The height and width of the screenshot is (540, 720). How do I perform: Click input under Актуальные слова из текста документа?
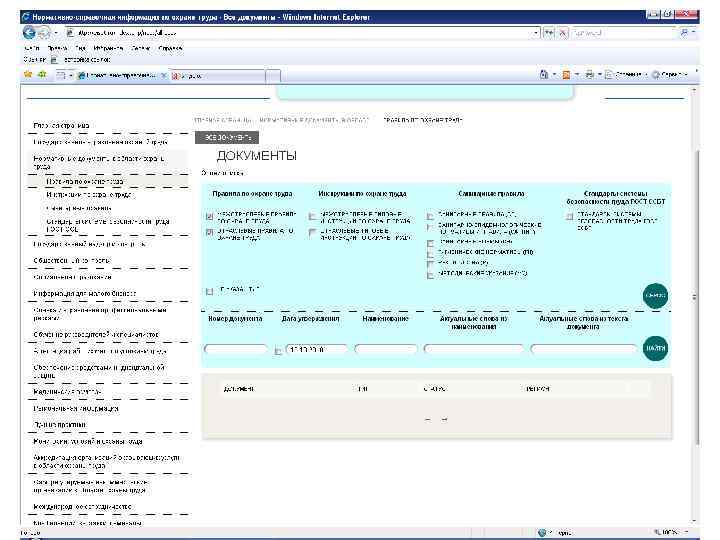click(x=584, y=349)
